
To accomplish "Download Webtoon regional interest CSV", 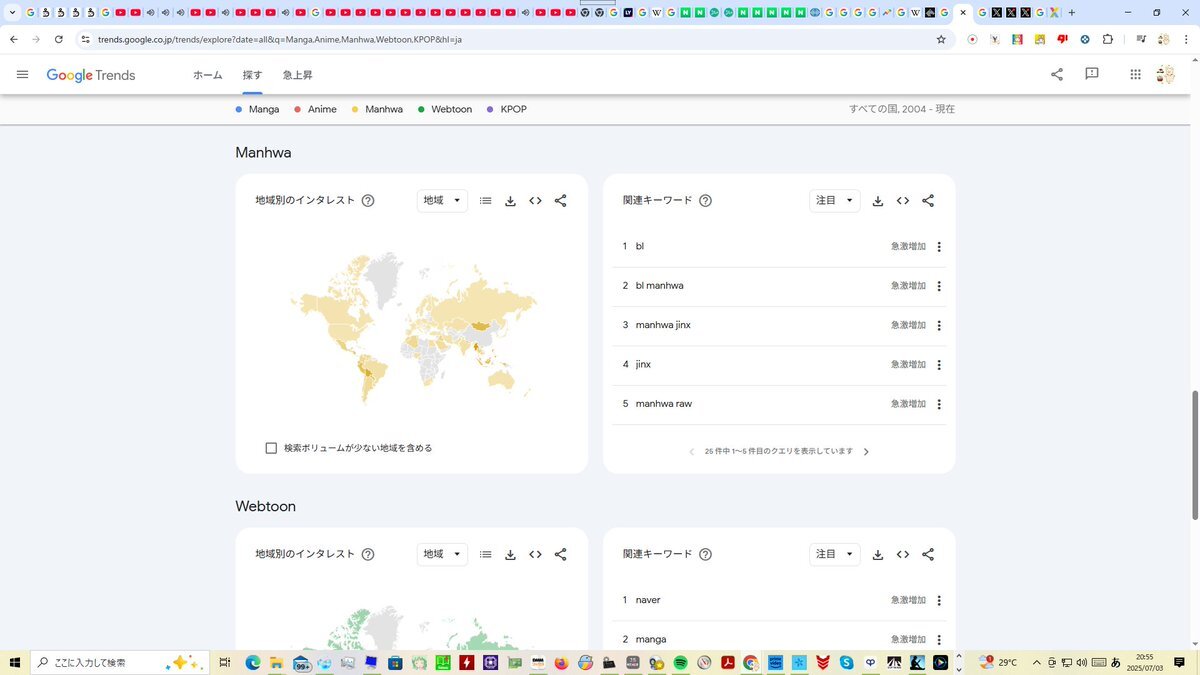I will coord(510,554).
